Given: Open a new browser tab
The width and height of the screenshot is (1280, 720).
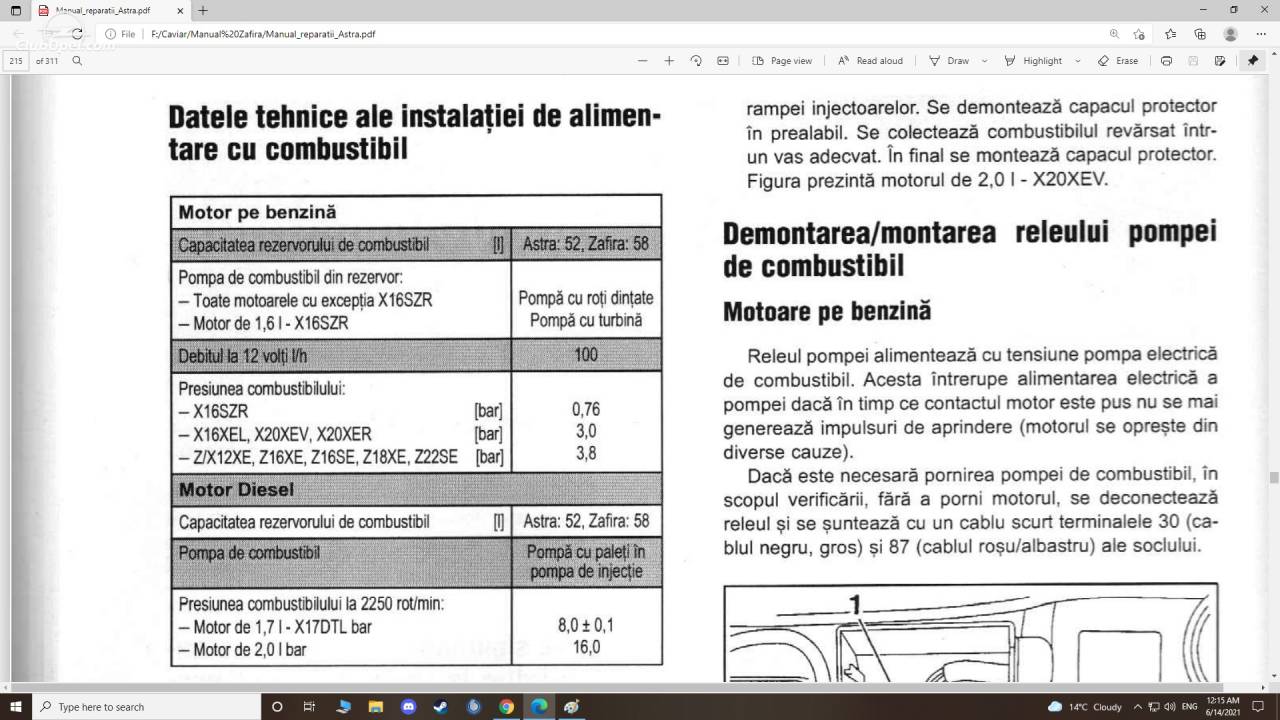Looking at the screenshot, I should click(203, 10).
